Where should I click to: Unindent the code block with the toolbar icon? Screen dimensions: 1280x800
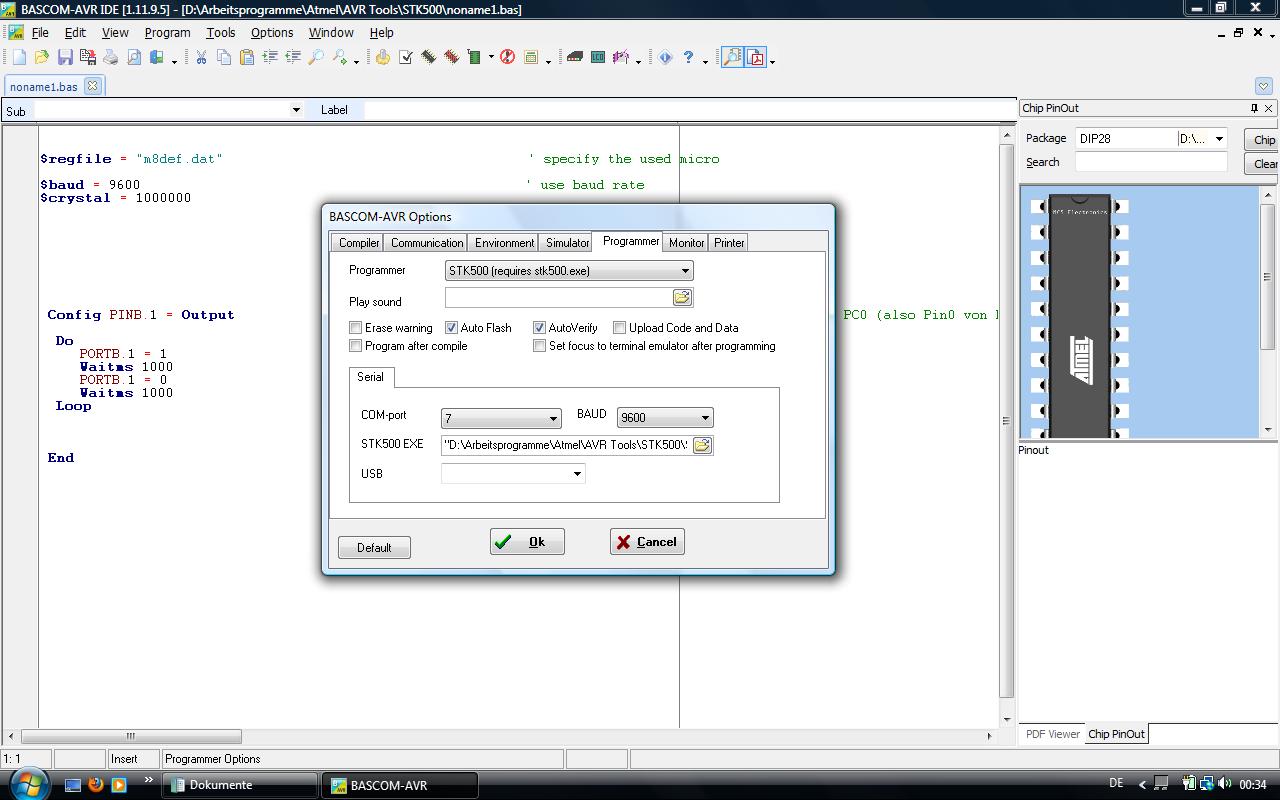point(293,58)
